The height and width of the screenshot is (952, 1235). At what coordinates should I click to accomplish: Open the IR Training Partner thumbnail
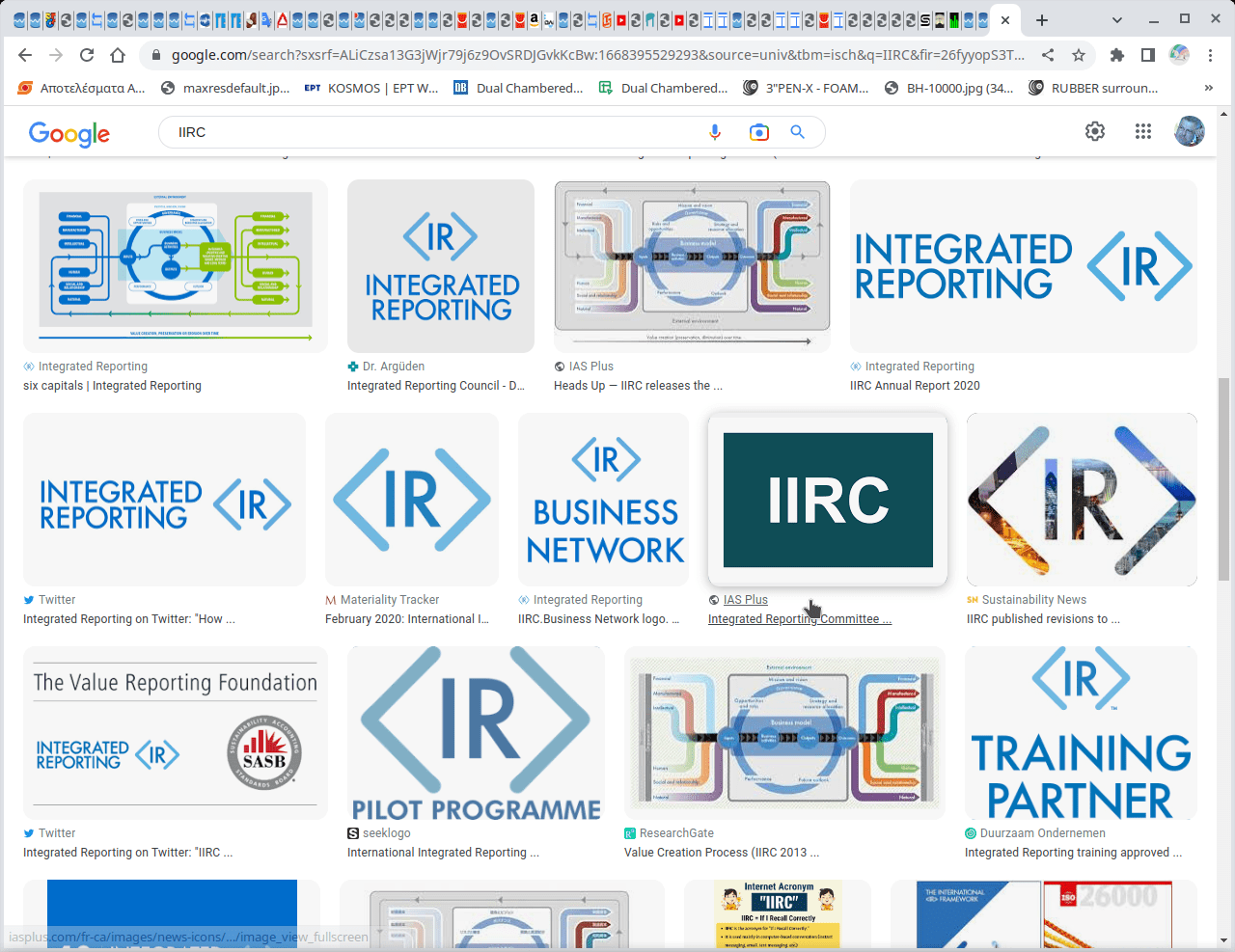1081,733
